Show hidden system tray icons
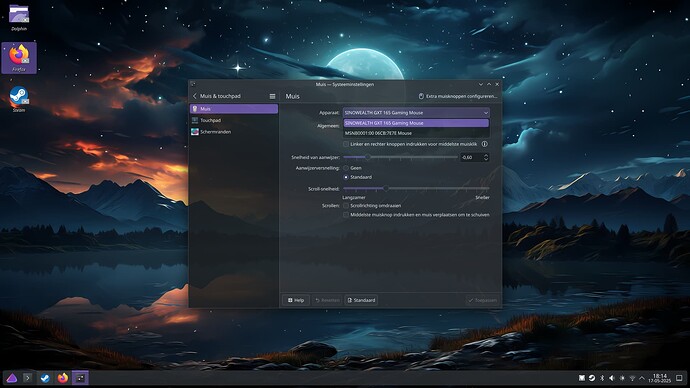Screen dimensions: 690x388 click(x=642, y=378)
